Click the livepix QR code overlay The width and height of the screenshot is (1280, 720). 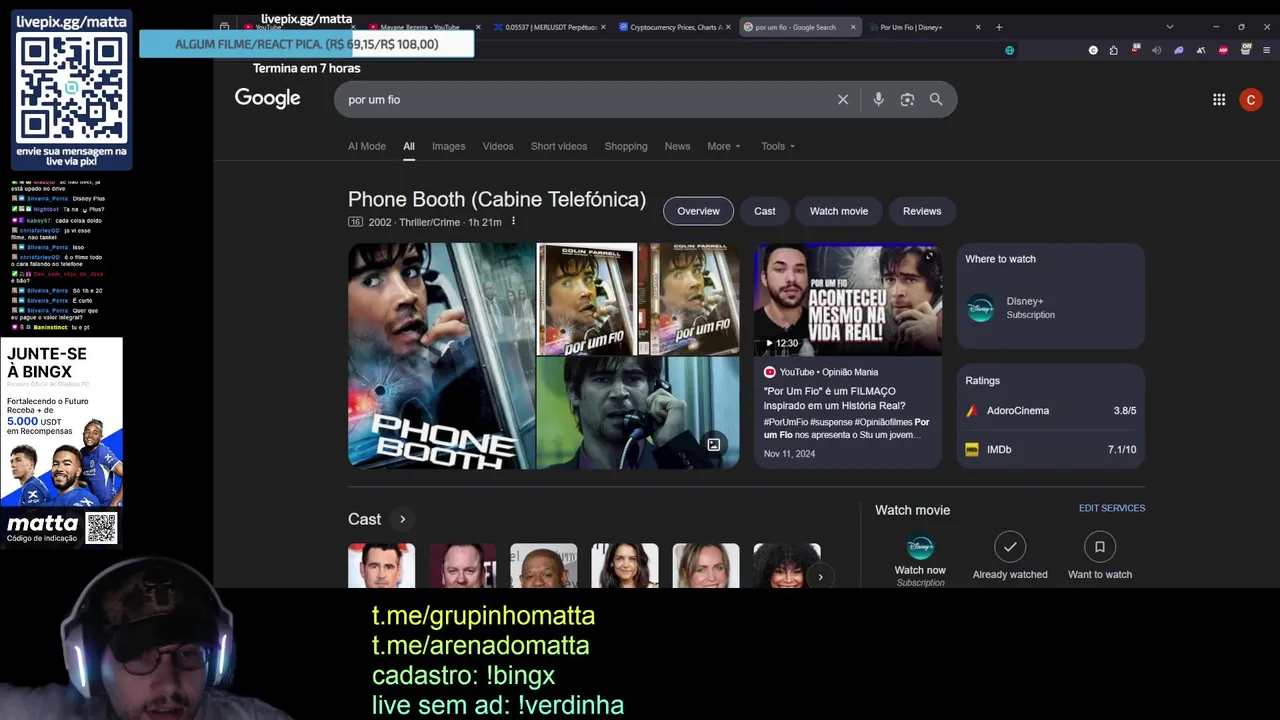click(72, 87)
